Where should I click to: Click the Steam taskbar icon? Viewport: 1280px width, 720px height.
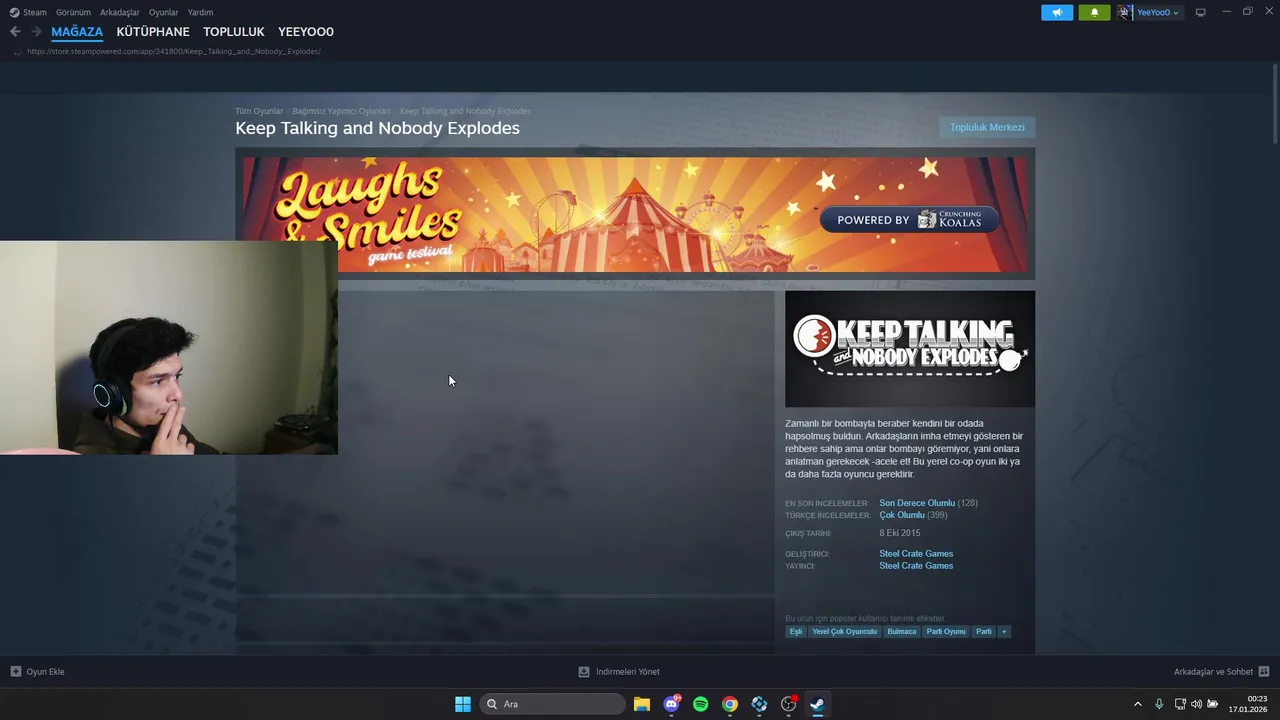point(817,704)
